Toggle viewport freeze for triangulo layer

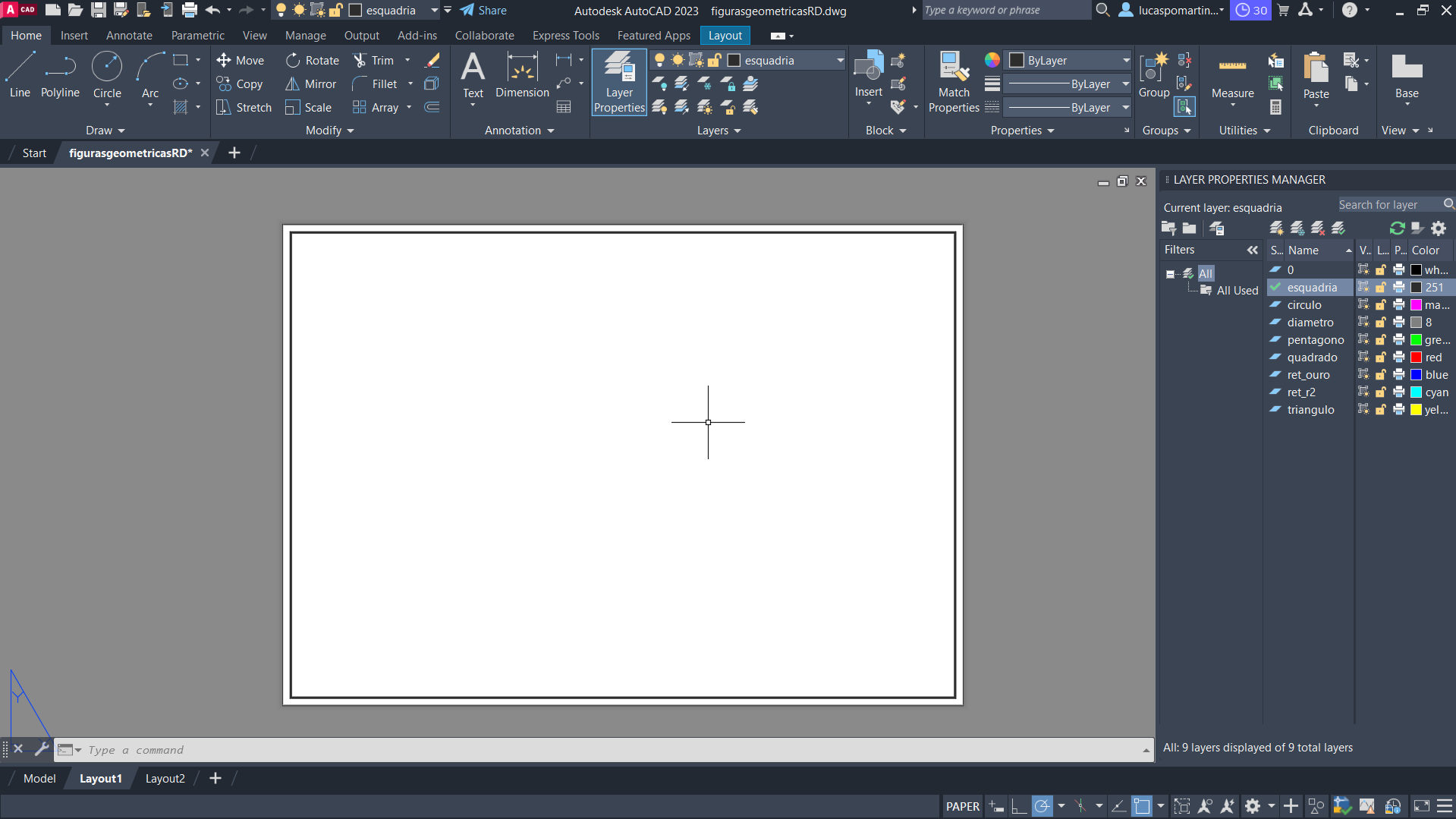tap(1363, 410)
